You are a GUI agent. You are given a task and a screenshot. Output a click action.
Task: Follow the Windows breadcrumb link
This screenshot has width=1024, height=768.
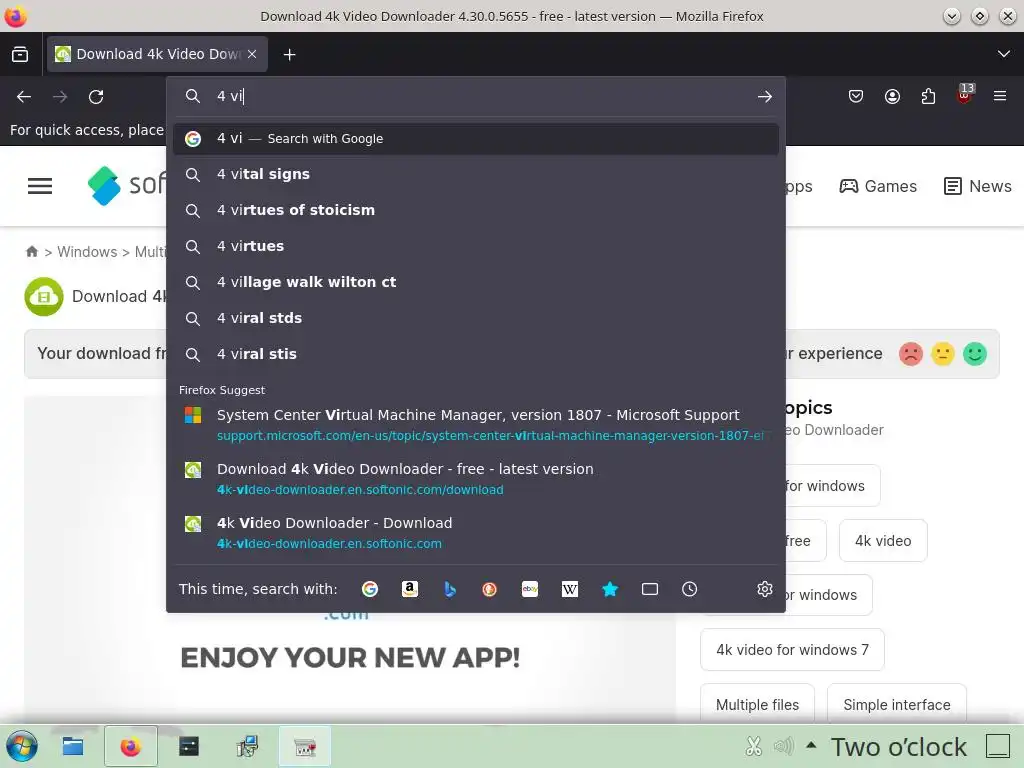click(87, 251)
